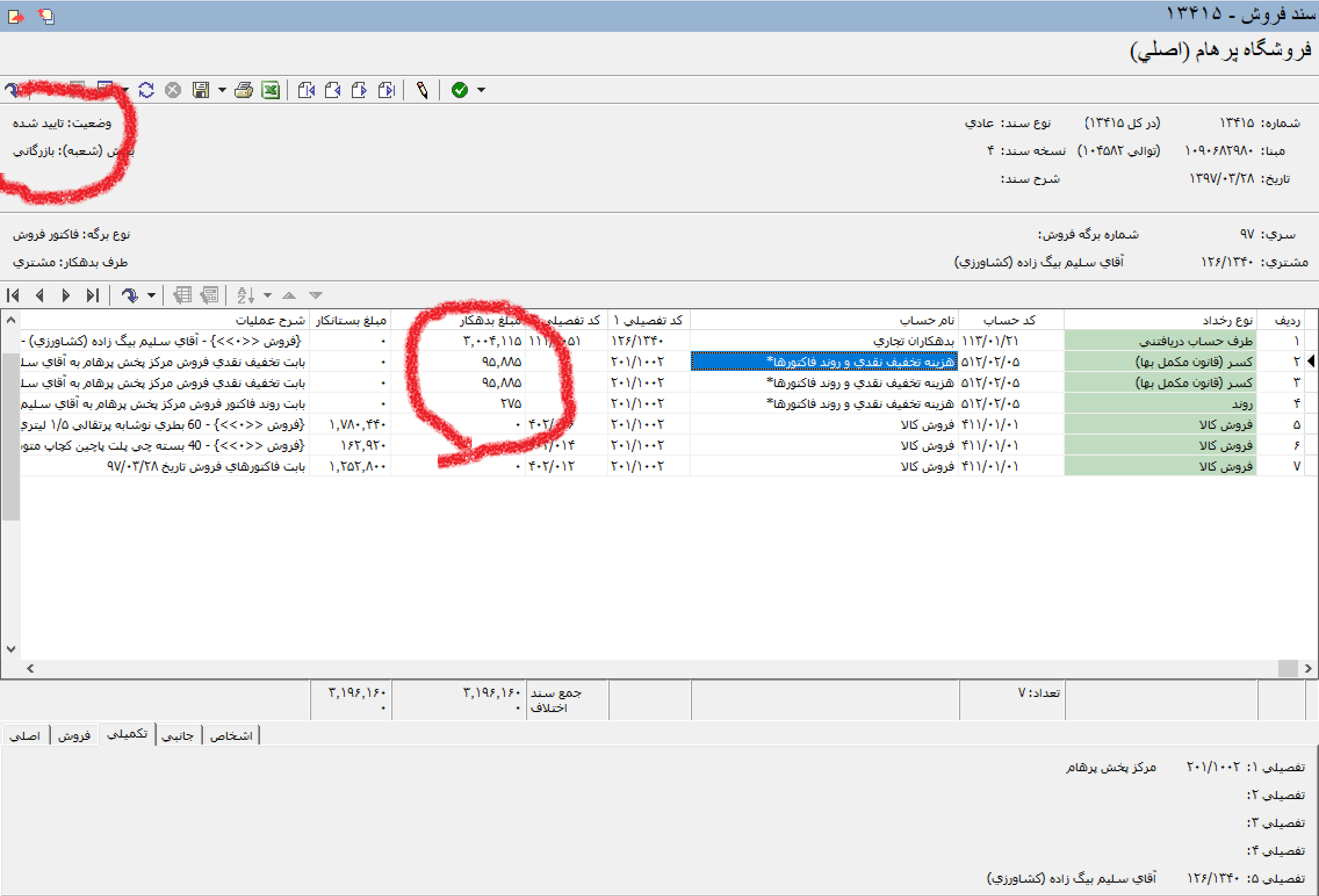This screenshot has width=1319, height=896.
Task: Open the فروش tab
Action: (x=74, y=736)
